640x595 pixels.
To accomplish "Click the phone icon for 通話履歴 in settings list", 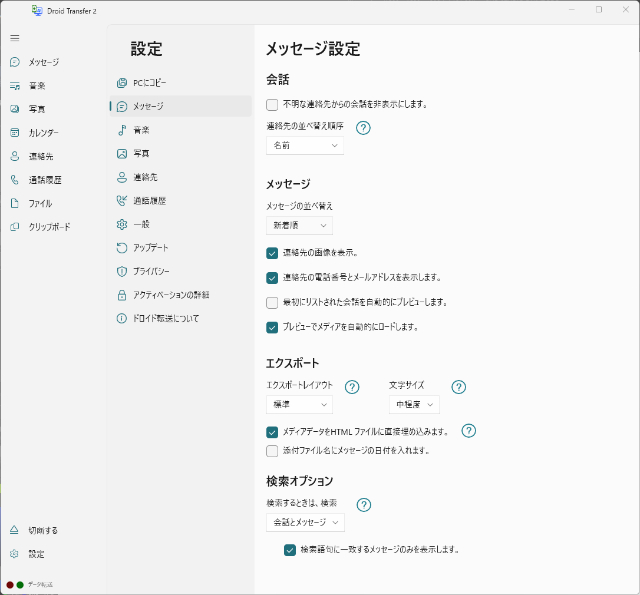I will [122, 201].
